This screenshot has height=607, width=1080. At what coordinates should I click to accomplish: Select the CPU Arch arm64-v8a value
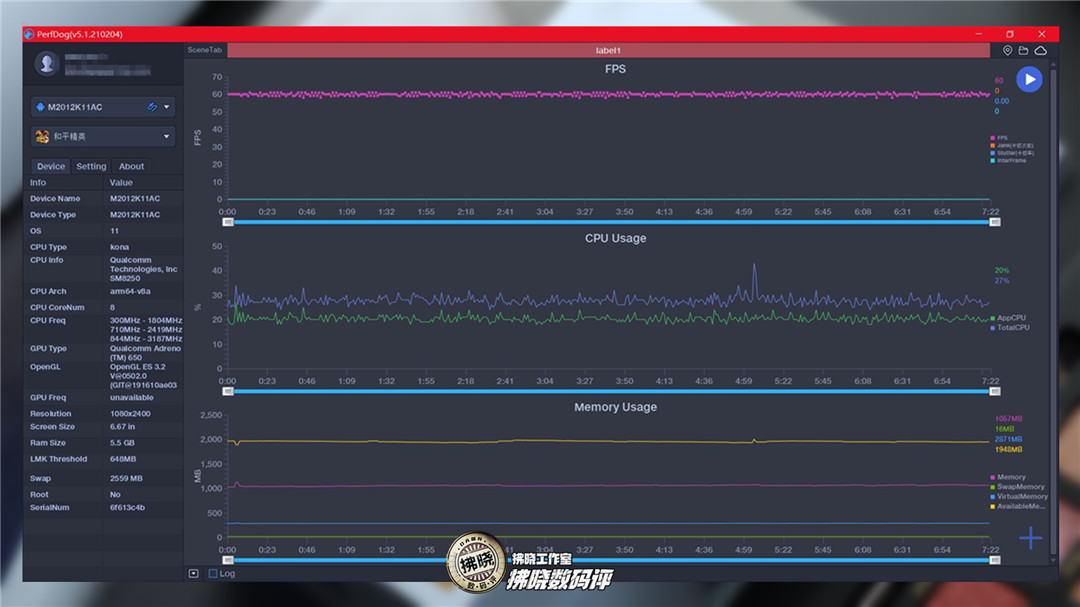click(x=130, y=291)
